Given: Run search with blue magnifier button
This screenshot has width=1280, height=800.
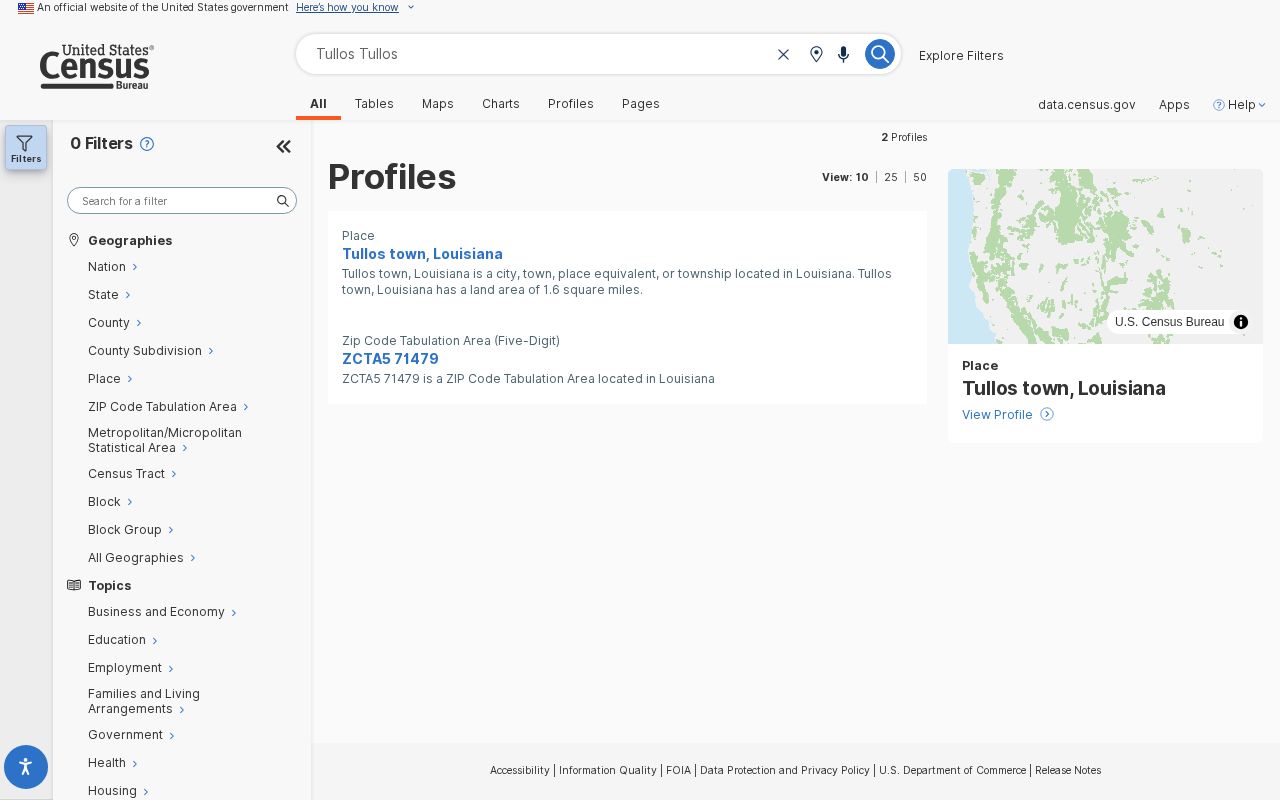Looking at the screenshot, I should pos(879,54).
